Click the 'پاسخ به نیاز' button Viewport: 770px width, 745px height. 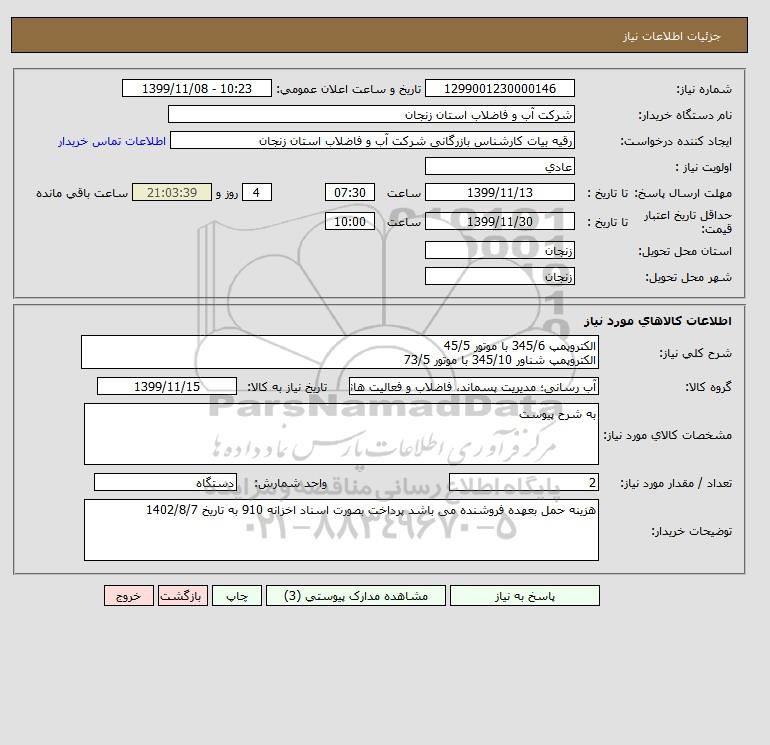coord(524,596)
